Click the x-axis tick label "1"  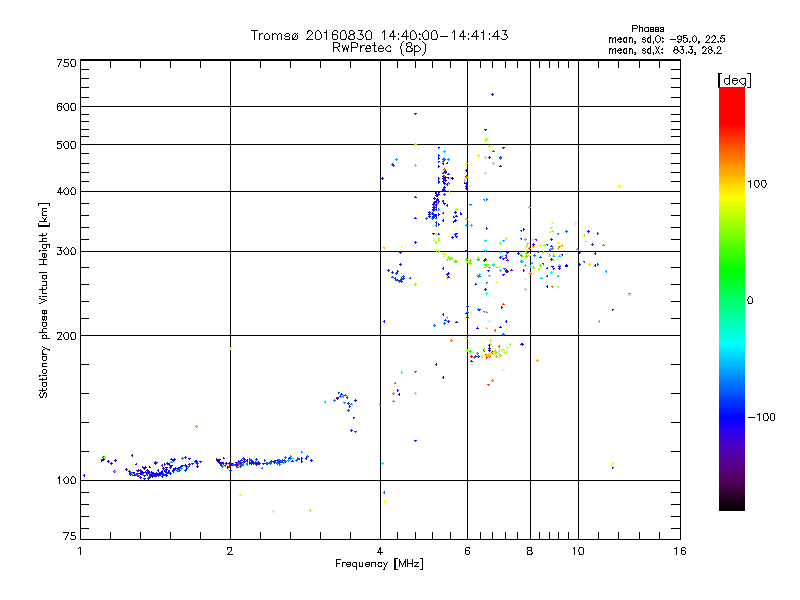tap(80, 551)
